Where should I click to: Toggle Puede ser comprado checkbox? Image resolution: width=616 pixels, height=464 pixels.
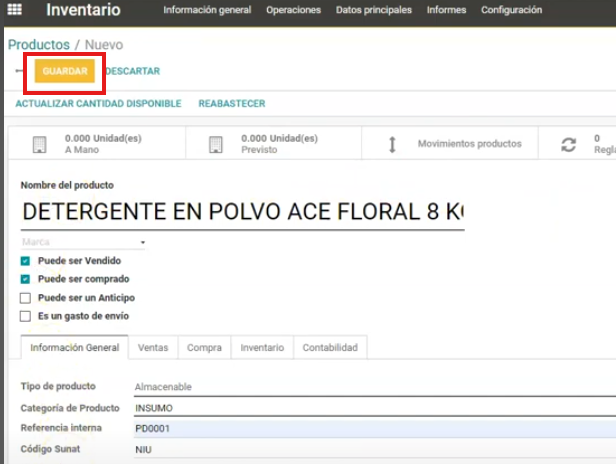pyautogui.click(x=26, y=279)
